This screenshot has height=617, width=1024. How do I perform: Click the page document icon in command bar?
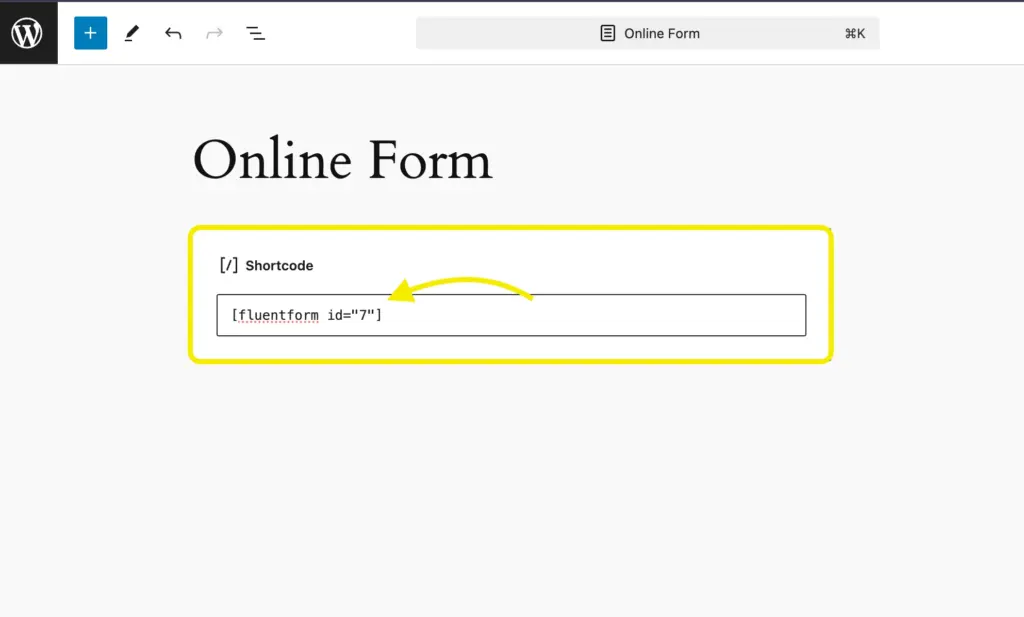(607, 33)
